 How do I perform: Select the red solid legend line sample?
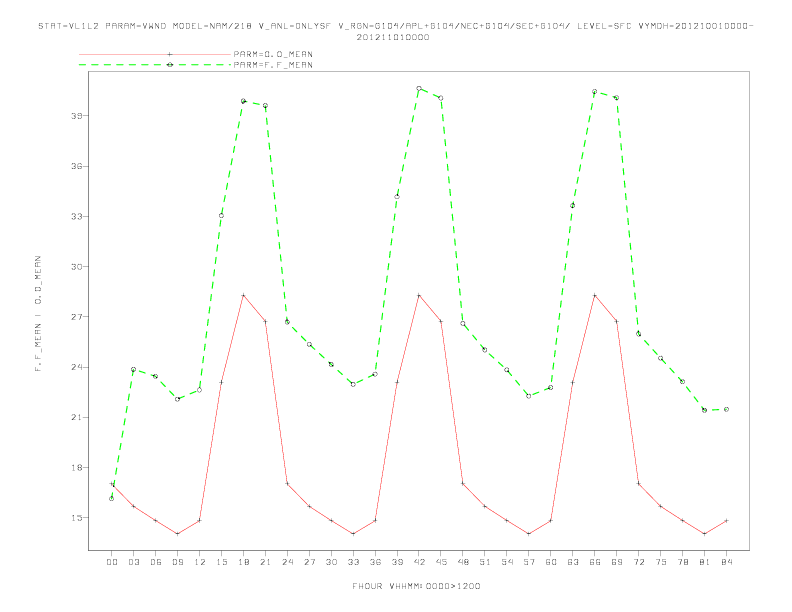point(155,54)
